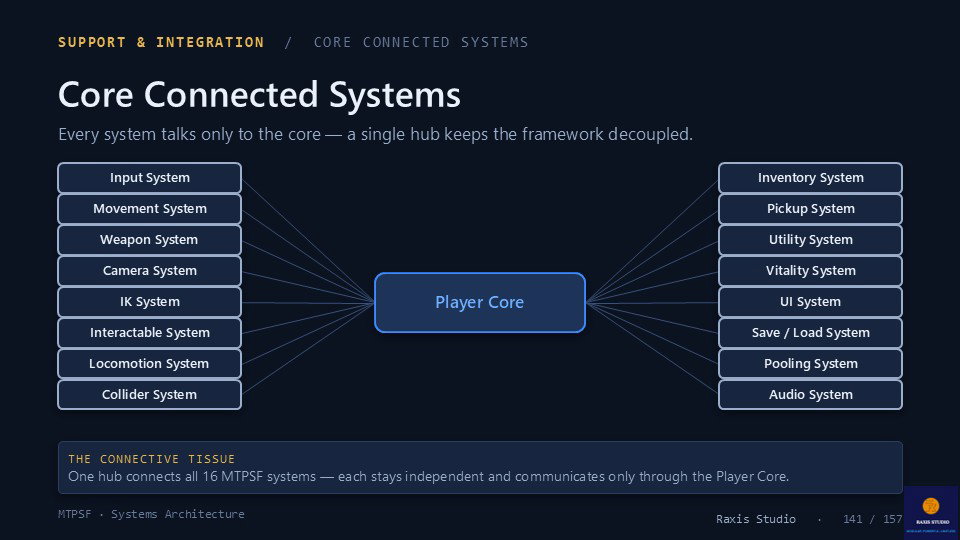Click the 141 / 157 page counter
The image size is (960, 540).
(872, 519)
